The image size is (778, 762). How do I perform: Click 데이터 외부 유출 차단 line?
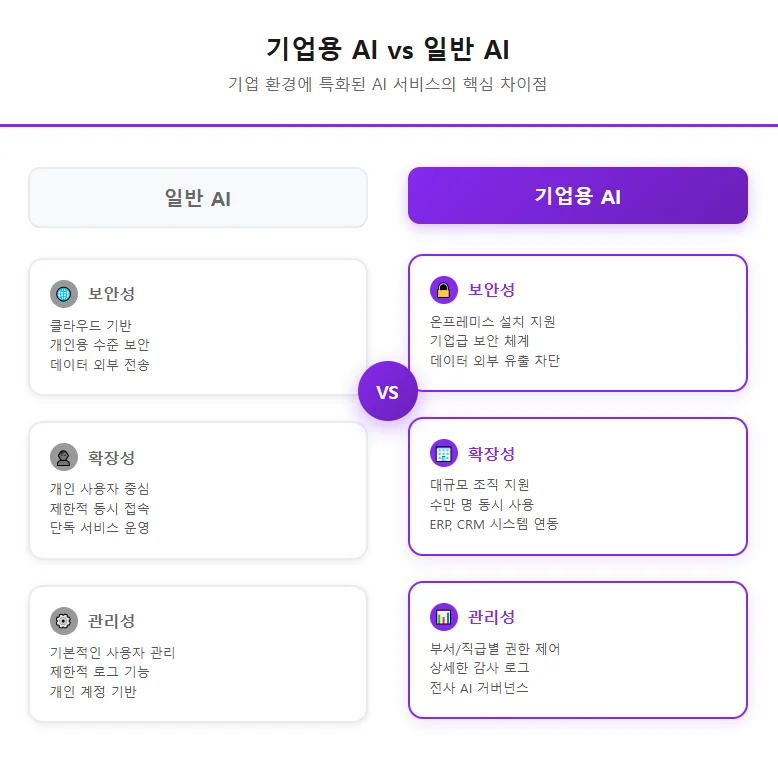(495, 360)
